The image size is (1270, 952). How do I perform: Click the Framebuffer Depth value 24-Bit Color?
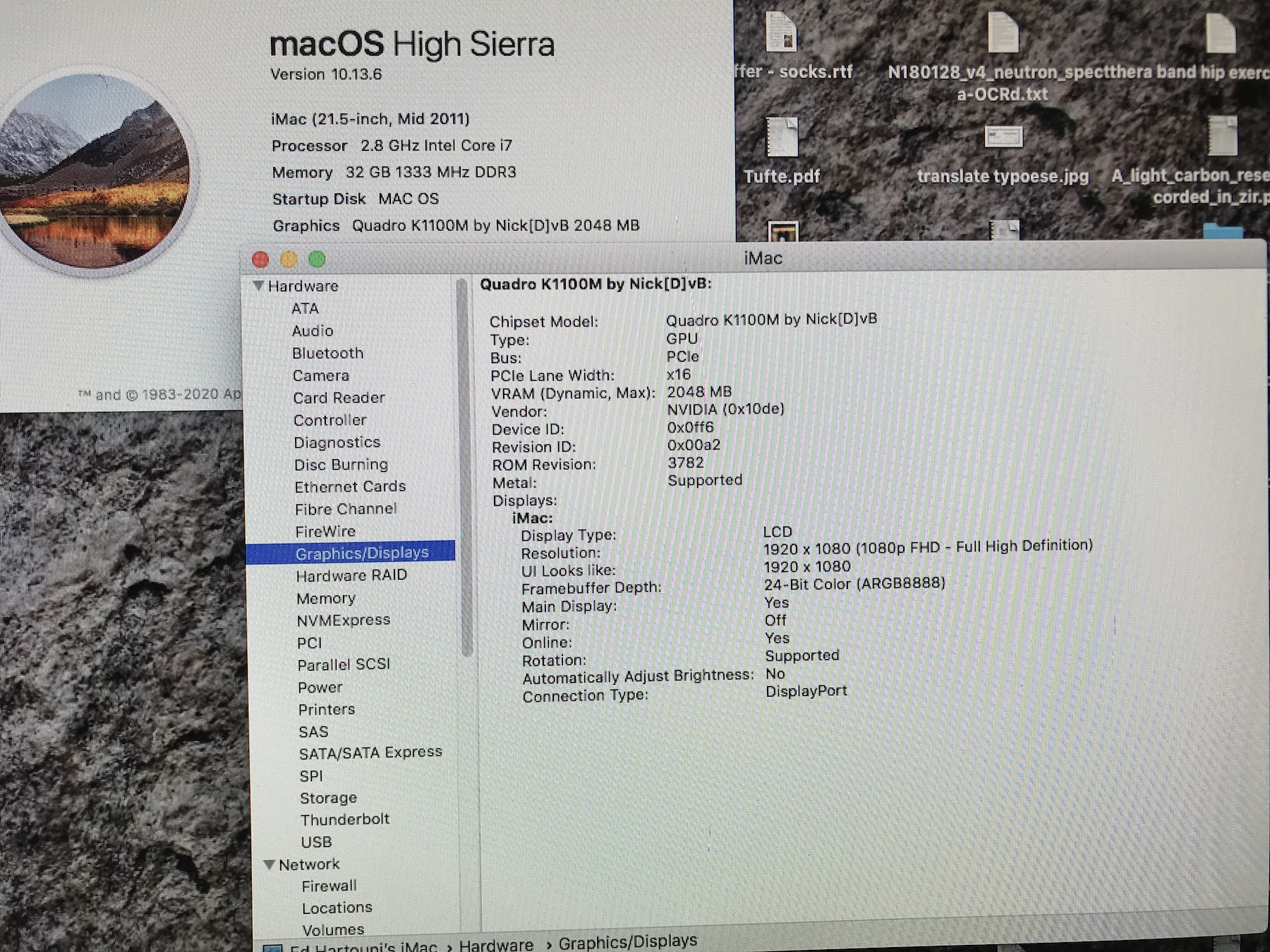[855, 584]
